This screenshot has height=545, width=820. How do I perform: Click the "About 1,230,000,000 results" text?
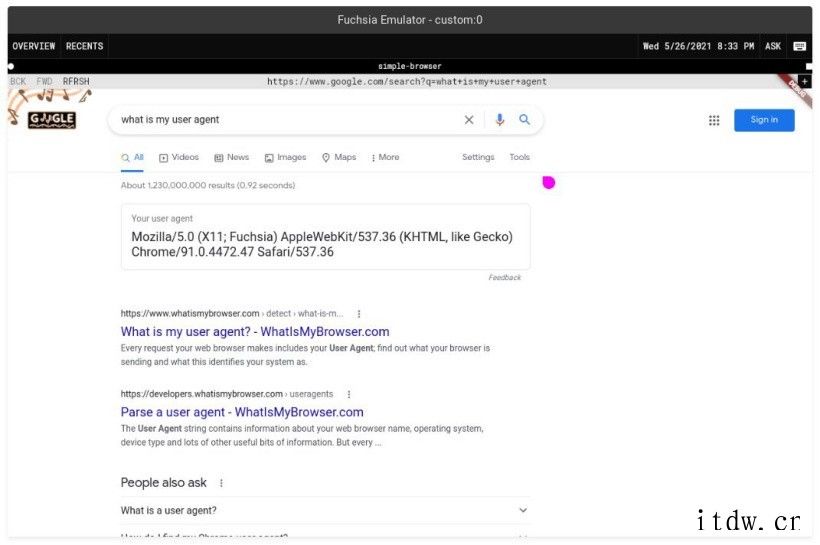tap(208, 185)
